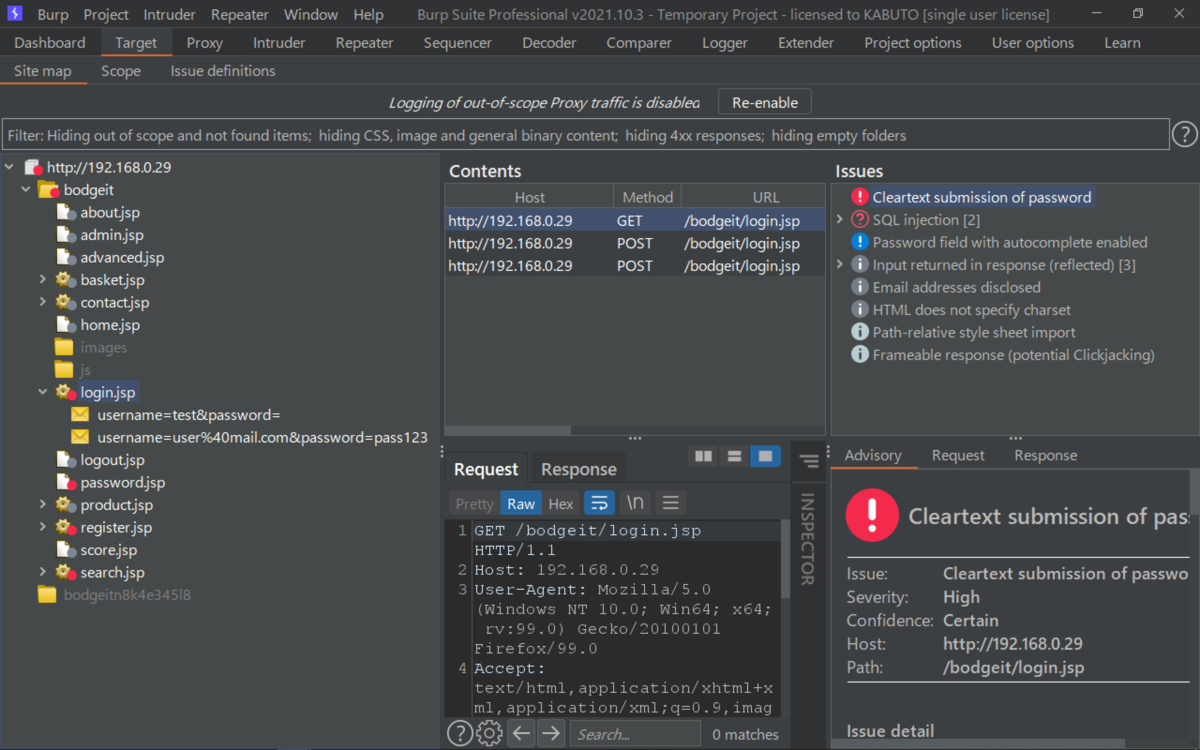Open the filter help question mark icon

(x=1184, y=134)
